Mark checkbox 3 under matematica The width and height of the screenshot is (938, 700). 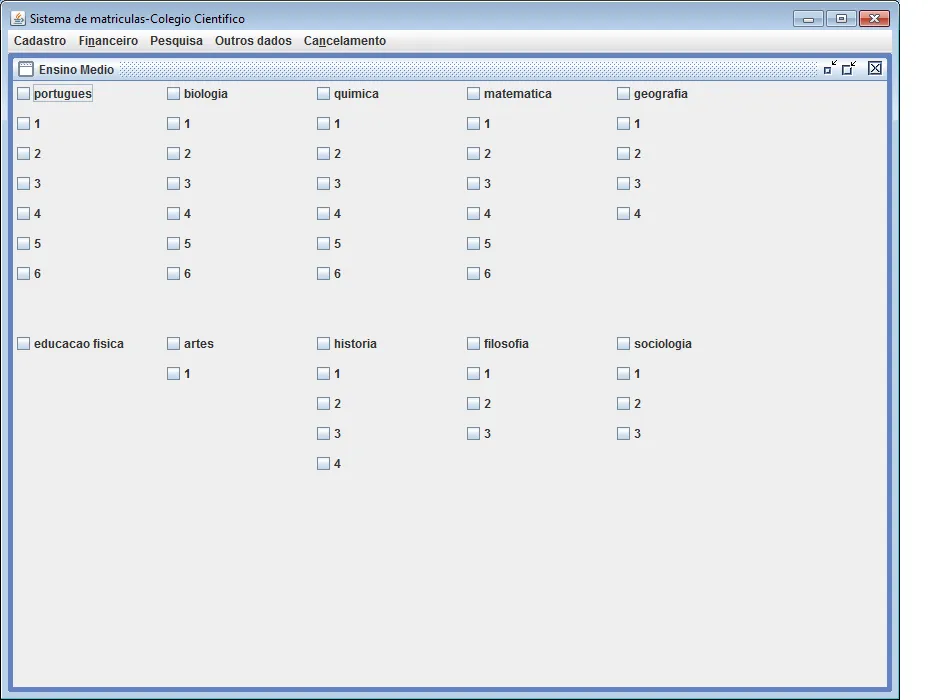pos(473,183)
